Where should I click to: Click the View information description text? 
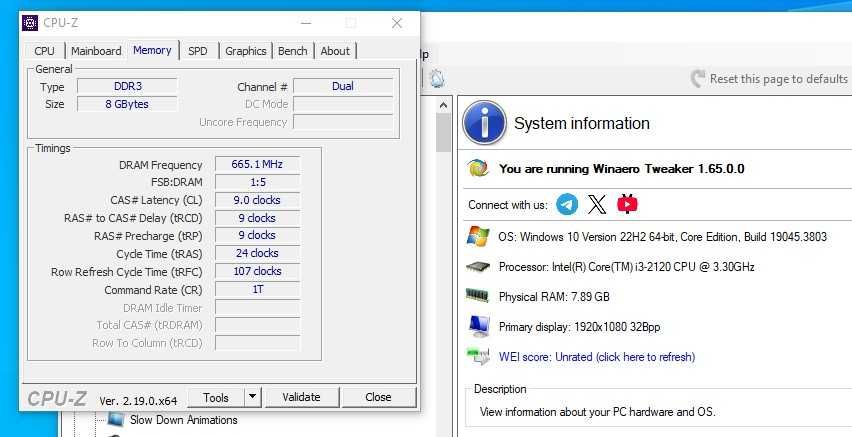tap(597, 411)
